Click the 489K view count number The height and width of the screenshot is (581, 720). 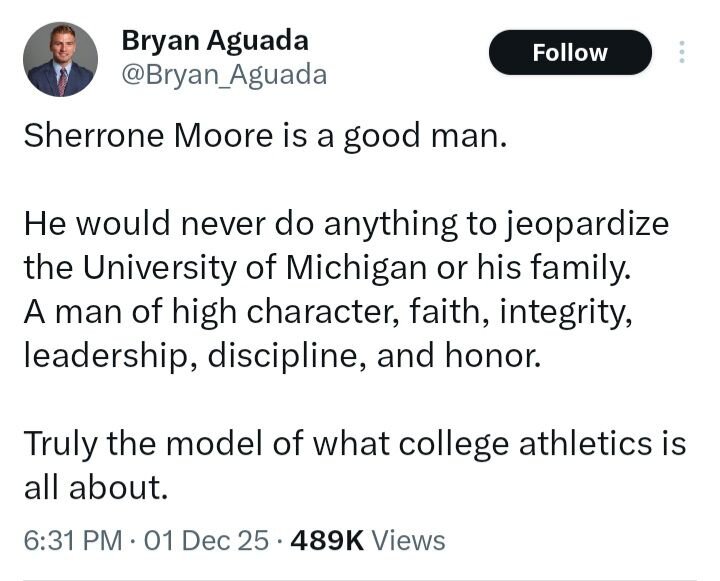point(324,541)
